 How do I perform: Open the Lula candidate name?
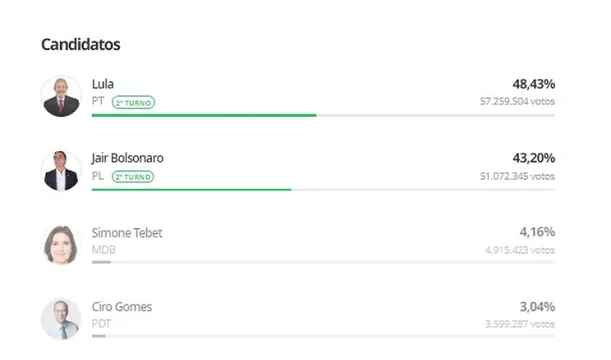[103, 84]
